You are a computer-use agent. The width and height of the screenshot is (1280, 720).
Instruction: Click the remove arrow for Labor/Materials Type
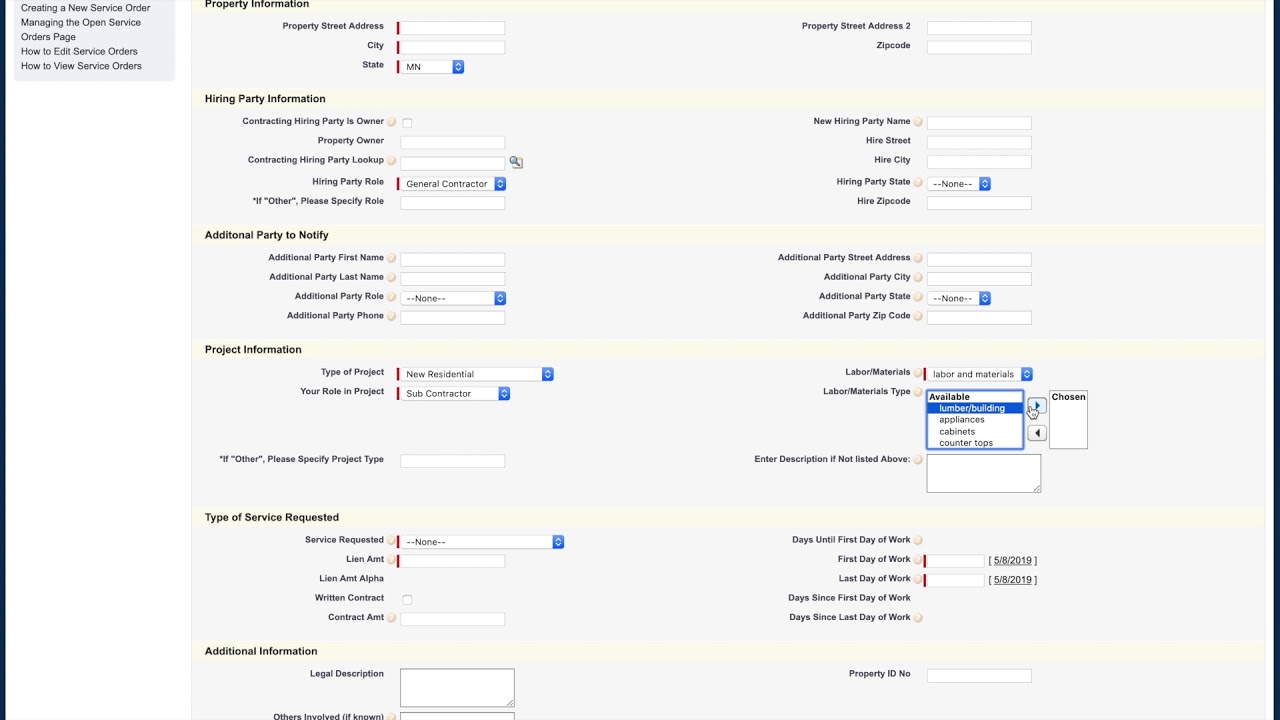click(1037, 433)
